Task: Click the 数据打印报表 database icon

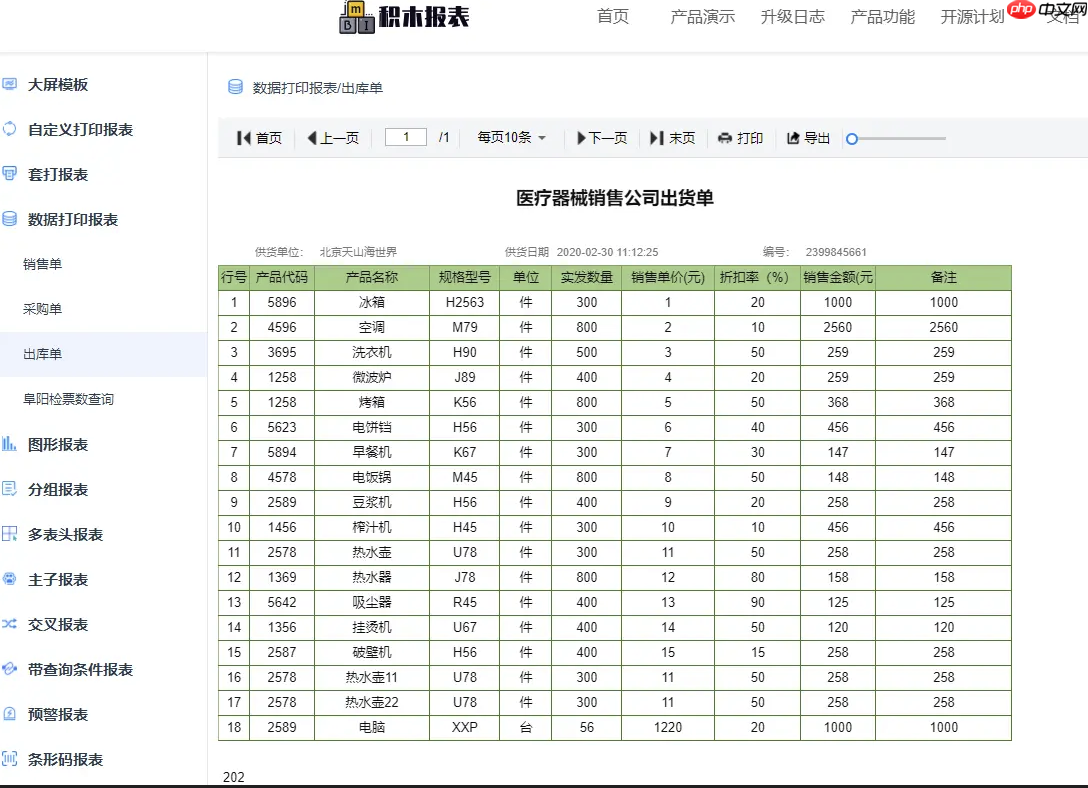Action: (x=11, y=219)
